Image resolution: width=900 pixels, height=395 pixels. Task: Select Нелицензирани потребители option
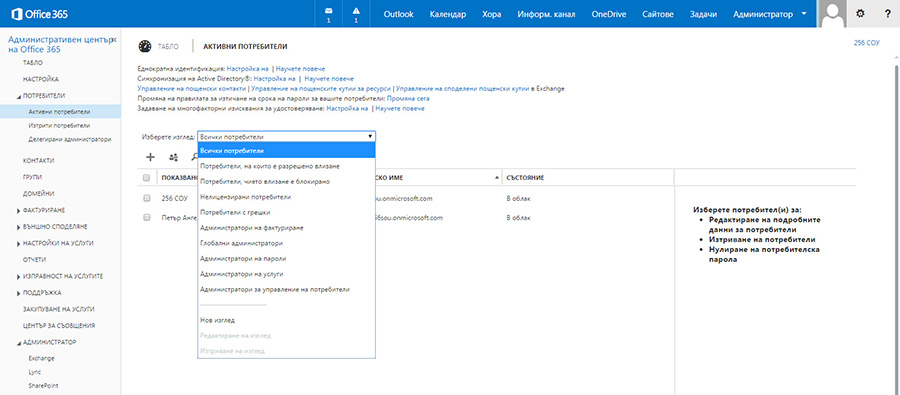point(286,197)
